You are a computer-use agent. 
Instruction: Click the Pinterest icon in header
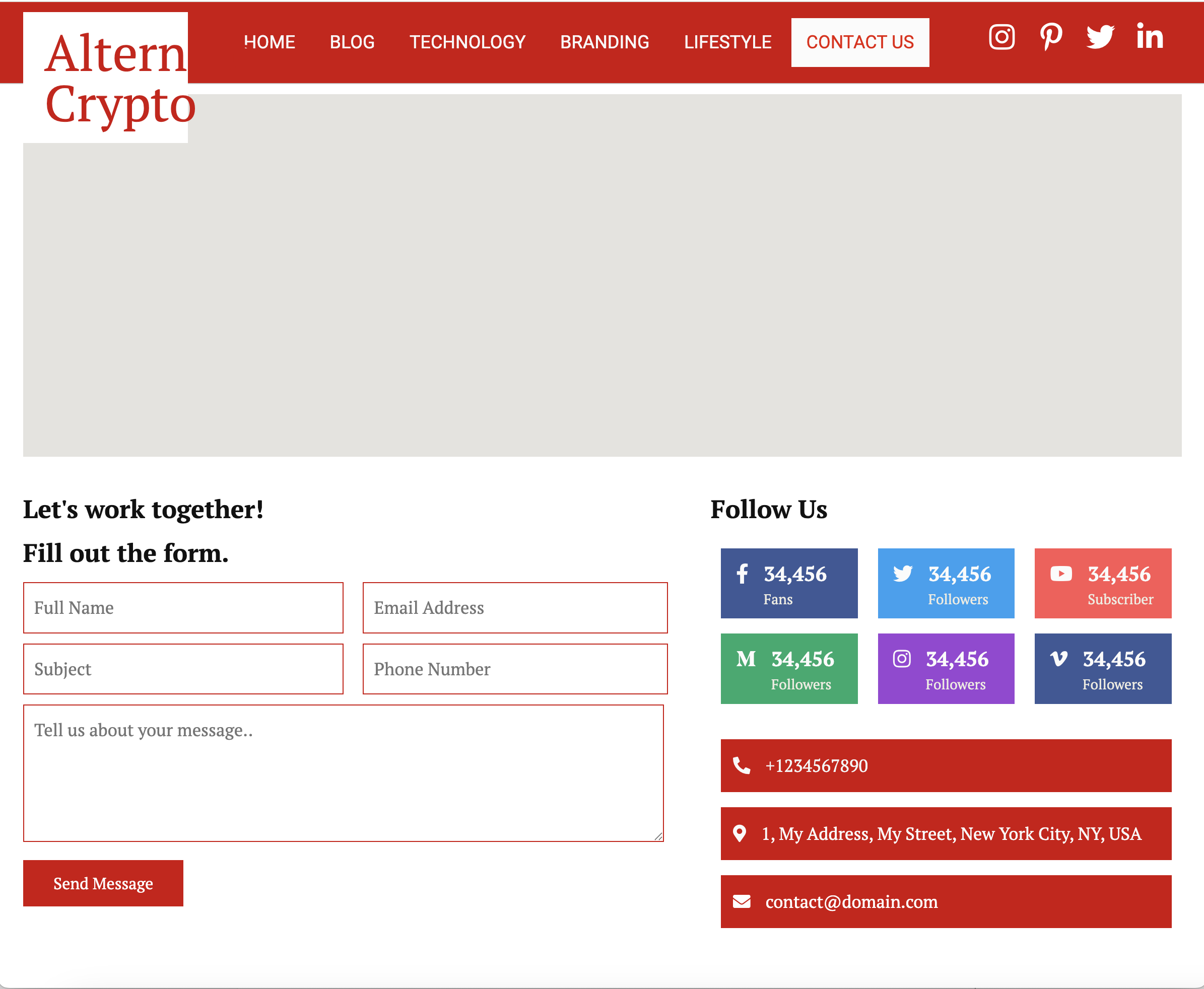[x=1050, y=38]
